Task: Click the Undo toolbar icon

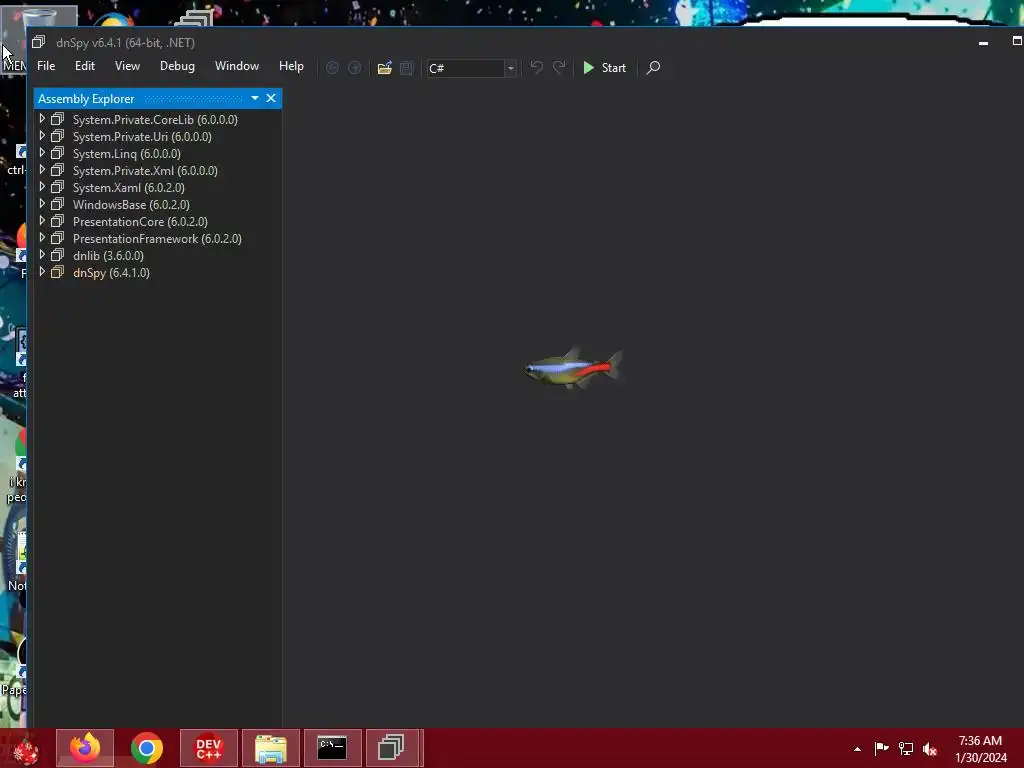Action: pos(536,67)
